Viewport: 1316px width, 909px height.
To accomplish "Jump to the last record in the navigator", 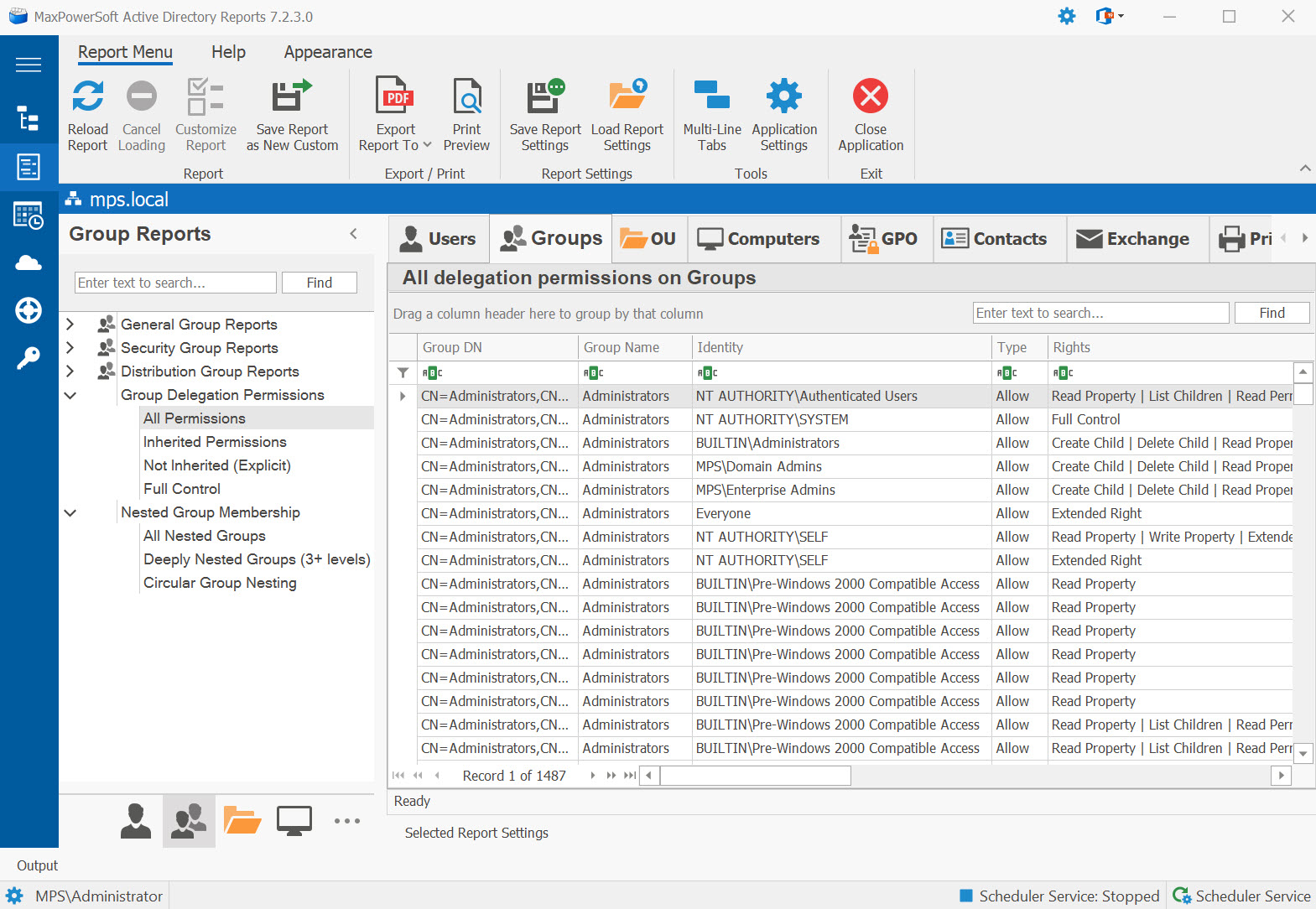I will click(629, 776).
